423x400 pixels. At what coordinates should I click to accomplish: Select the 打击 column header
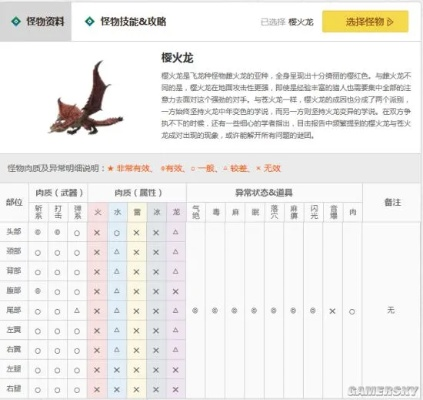tap(58, 212)
